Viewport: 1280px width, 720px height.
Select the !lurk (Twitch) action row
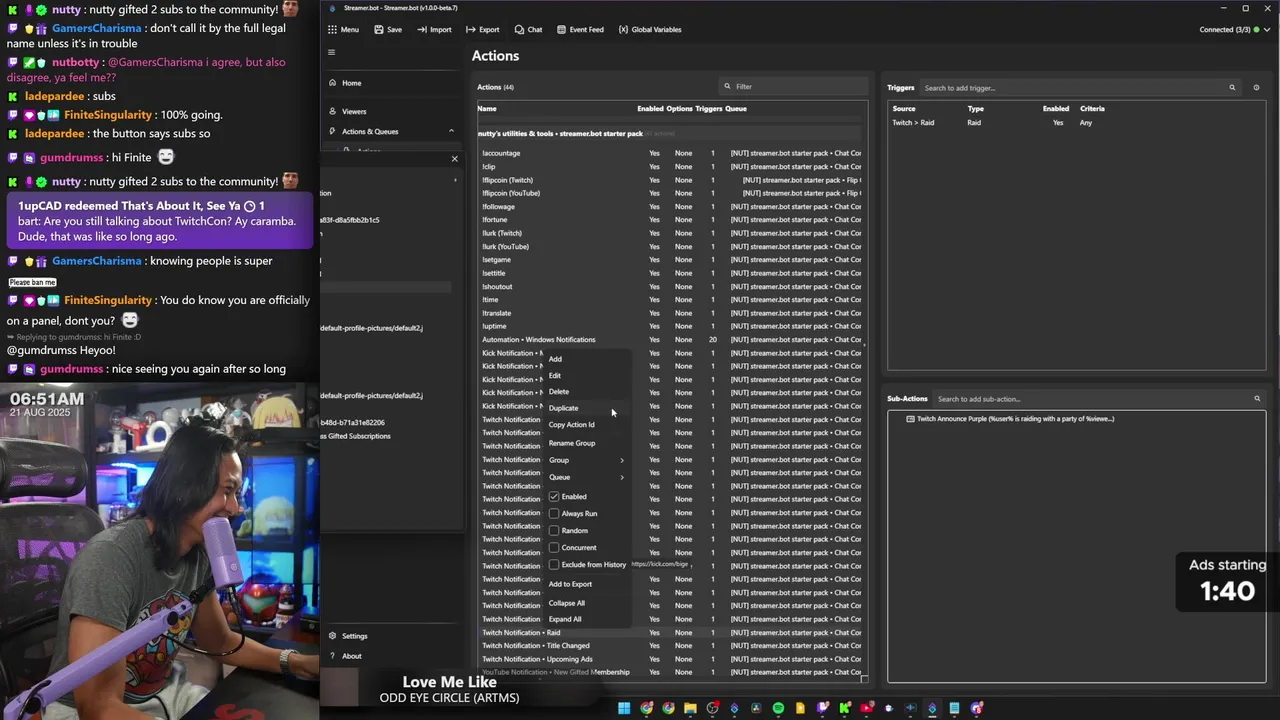670,233
